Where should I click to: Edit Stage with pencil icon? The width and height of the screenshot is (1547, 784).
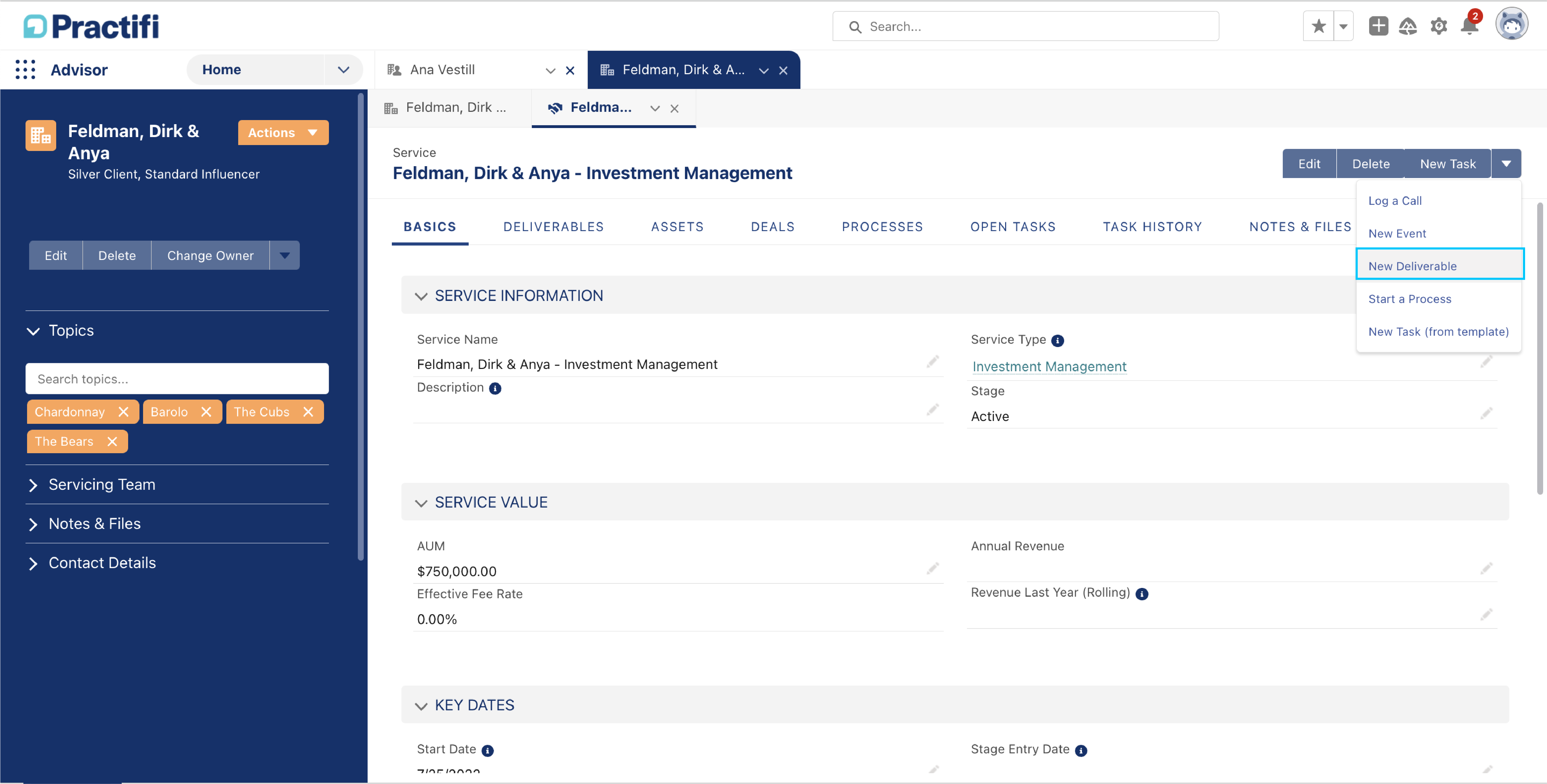[x=1486, y=414]
